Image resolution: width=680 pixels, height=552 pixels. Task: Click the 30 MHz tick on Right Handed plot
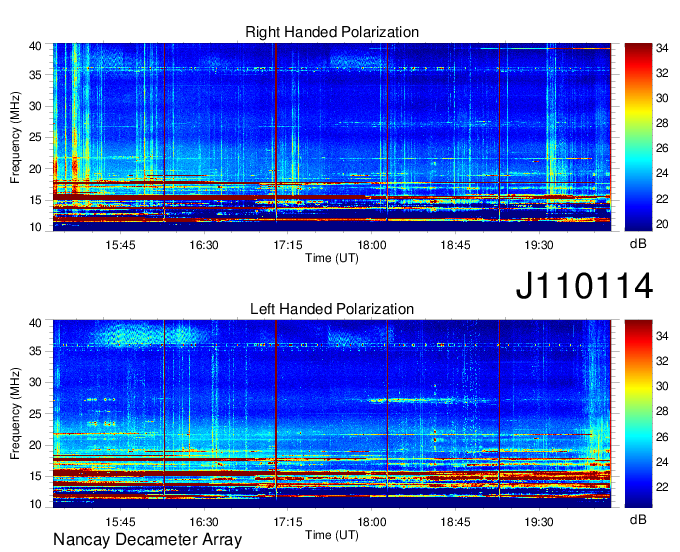[x=35, y=107]
